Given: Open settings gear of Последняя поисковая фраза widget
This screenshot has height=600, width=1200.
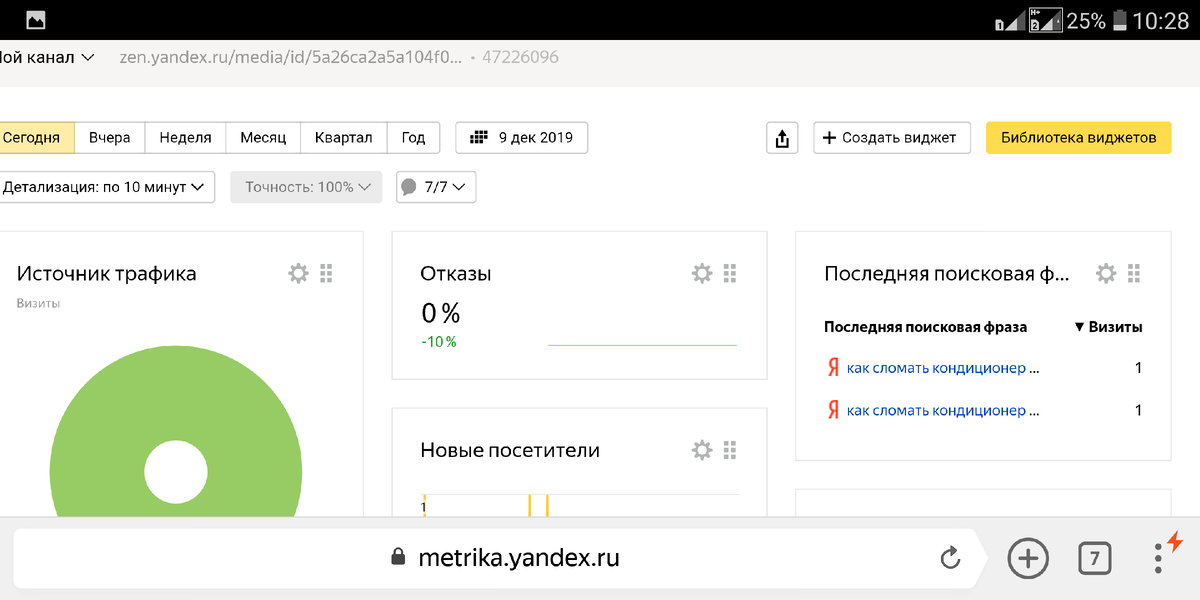Looking at the screenshot, I should point(1106,273).
